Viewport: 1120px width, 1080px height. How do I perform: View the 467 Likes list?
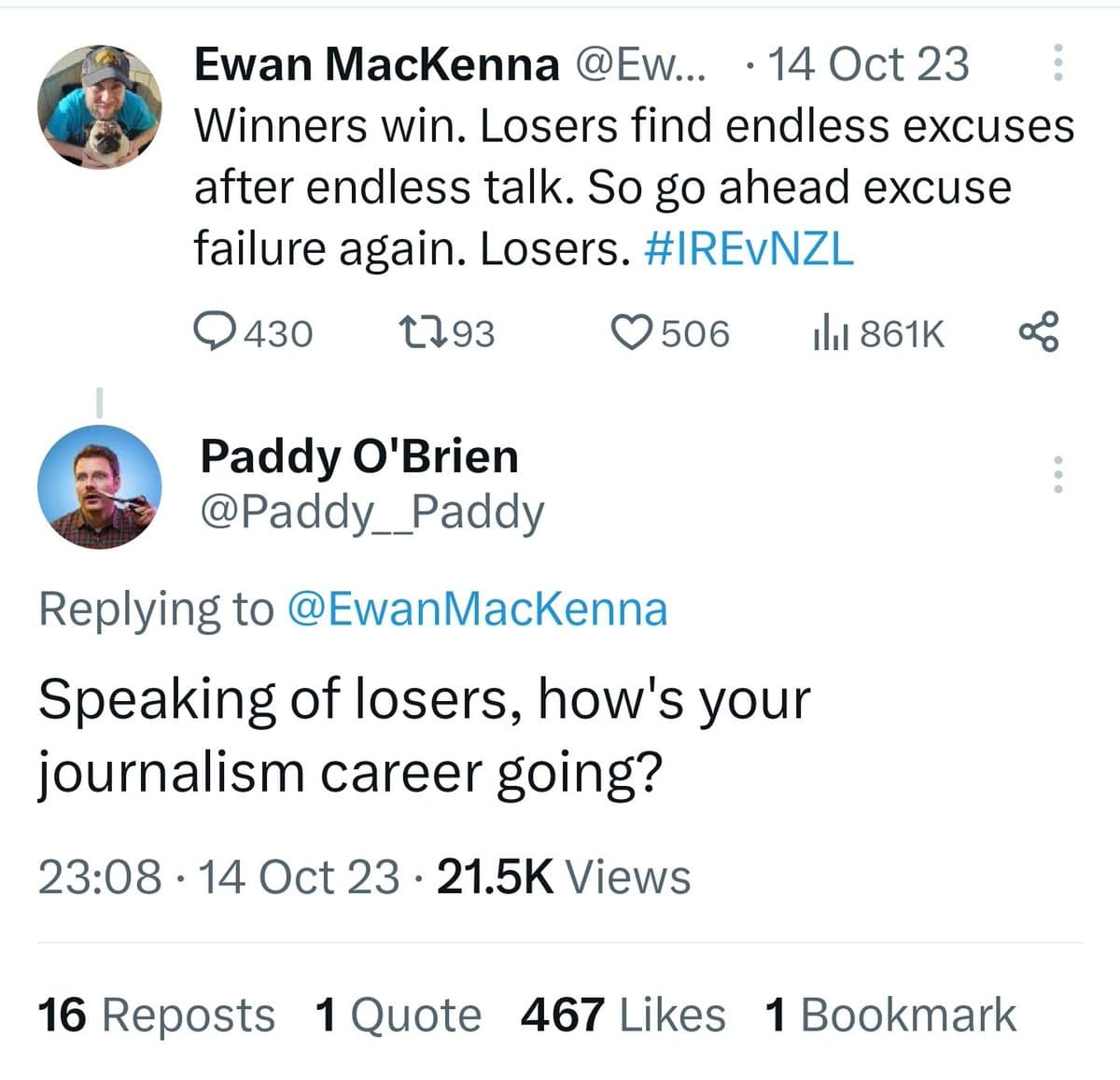coord(623,1015)
